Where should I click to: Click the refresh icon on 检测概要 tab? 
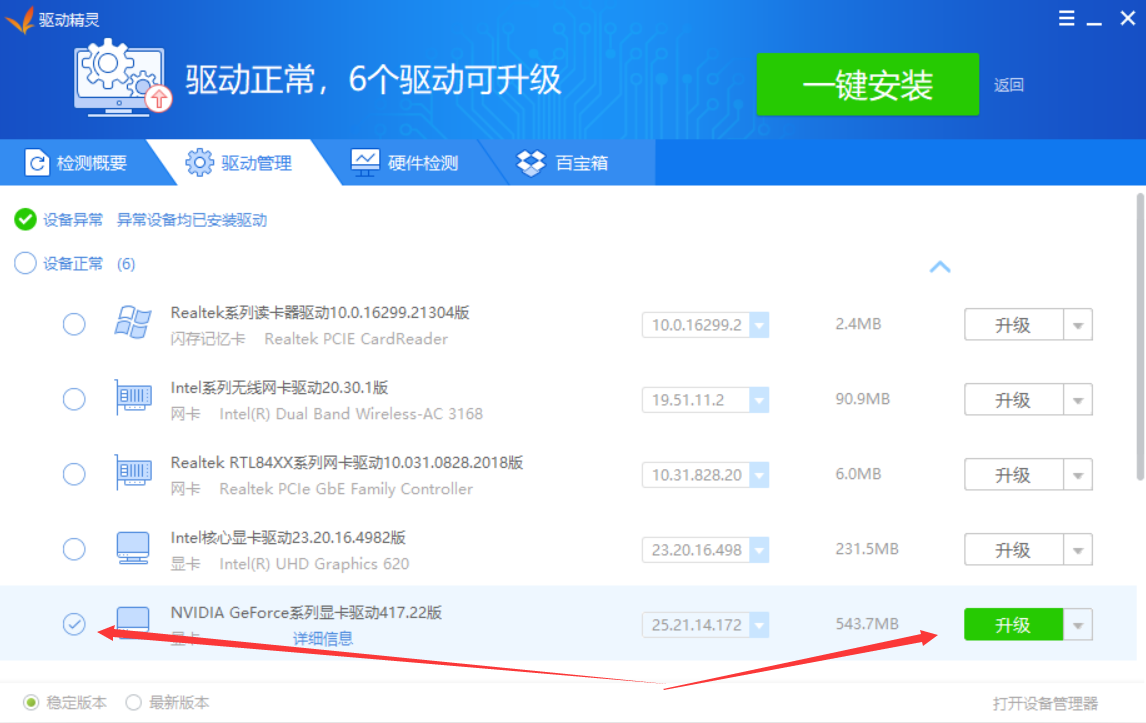(35, 162)
